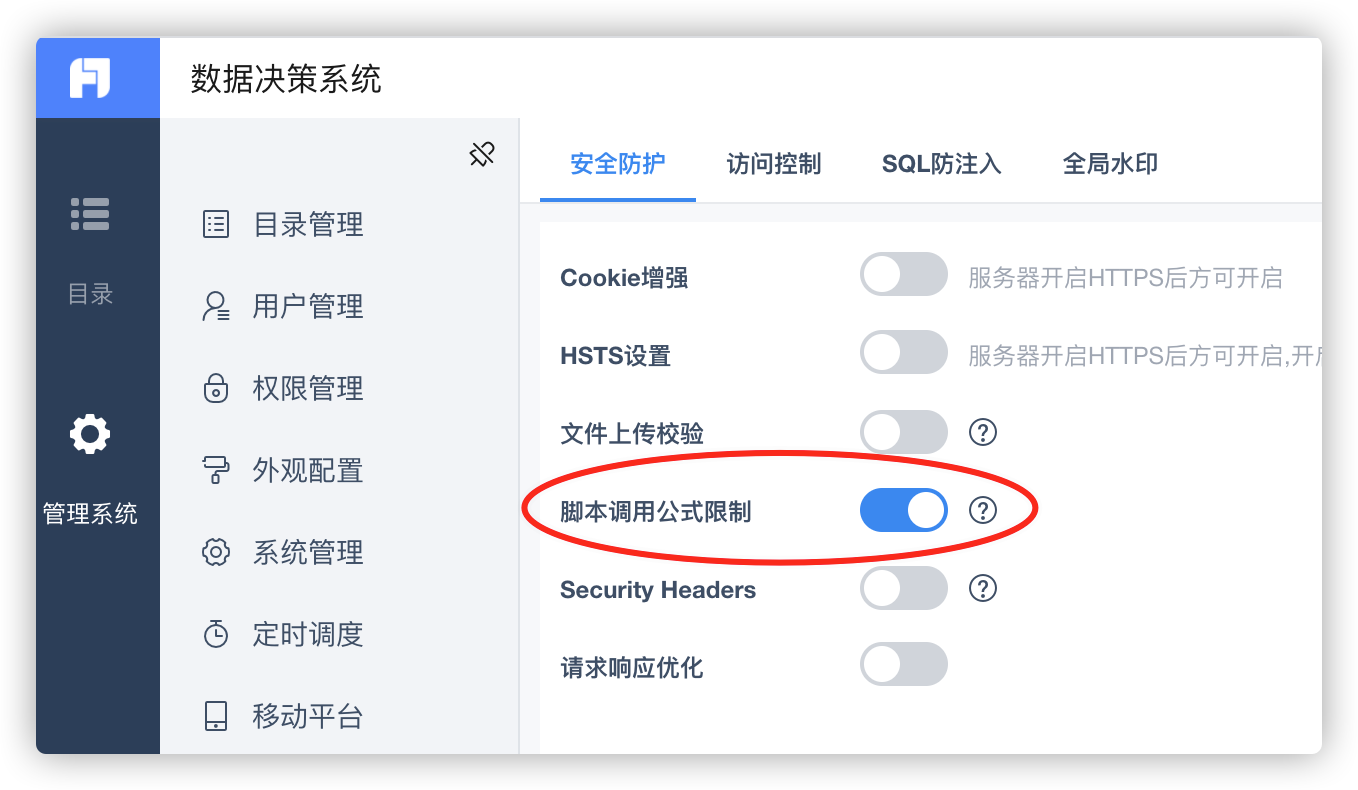The width and height of the screenshot is (1358, 790).
Task: Click the 目录管理 list icon
Action: (216, 224)
